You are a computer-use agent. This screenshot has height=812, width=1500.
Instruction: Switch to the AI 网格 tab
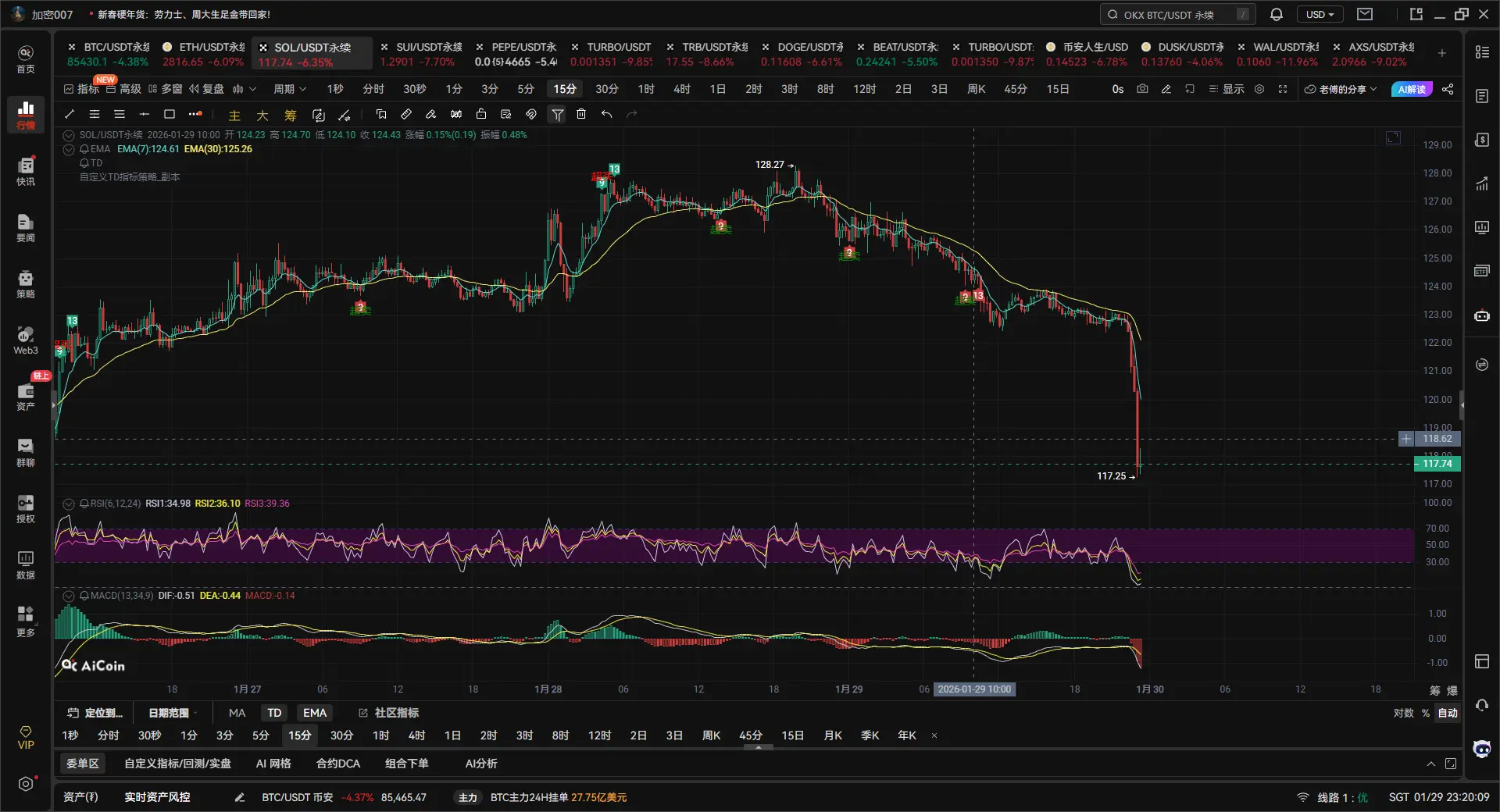(273, 764)
